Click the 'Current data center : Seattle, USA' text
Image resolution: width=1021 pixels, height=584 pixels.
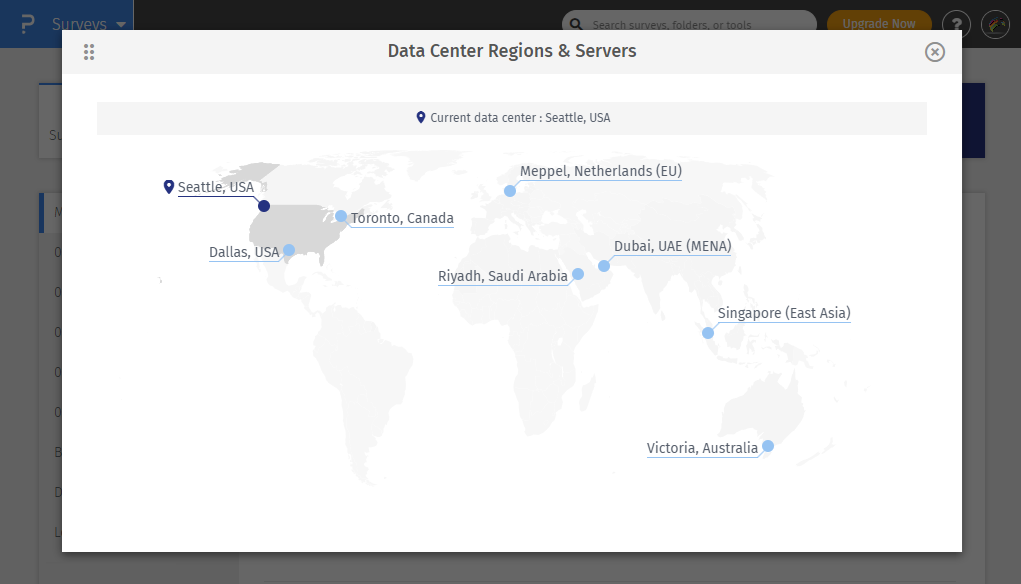coord(520,118)
